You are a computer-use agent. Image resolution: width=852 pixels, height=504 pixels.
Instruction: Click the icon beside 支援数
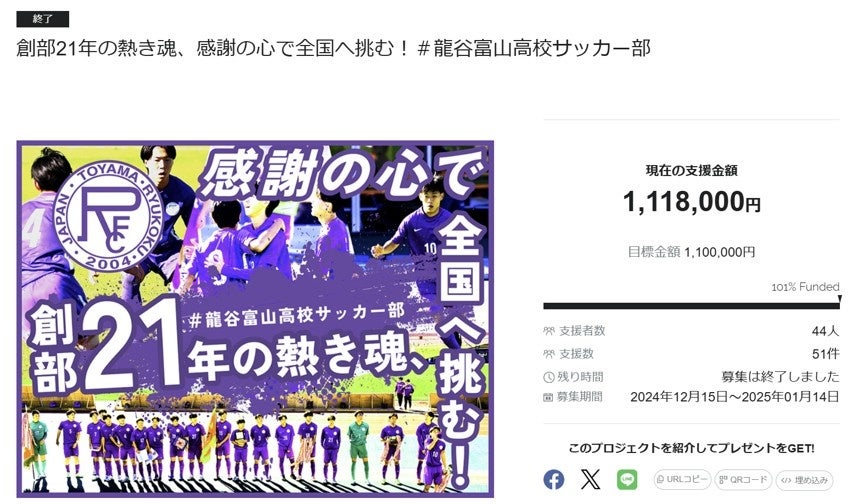[549, 354]
